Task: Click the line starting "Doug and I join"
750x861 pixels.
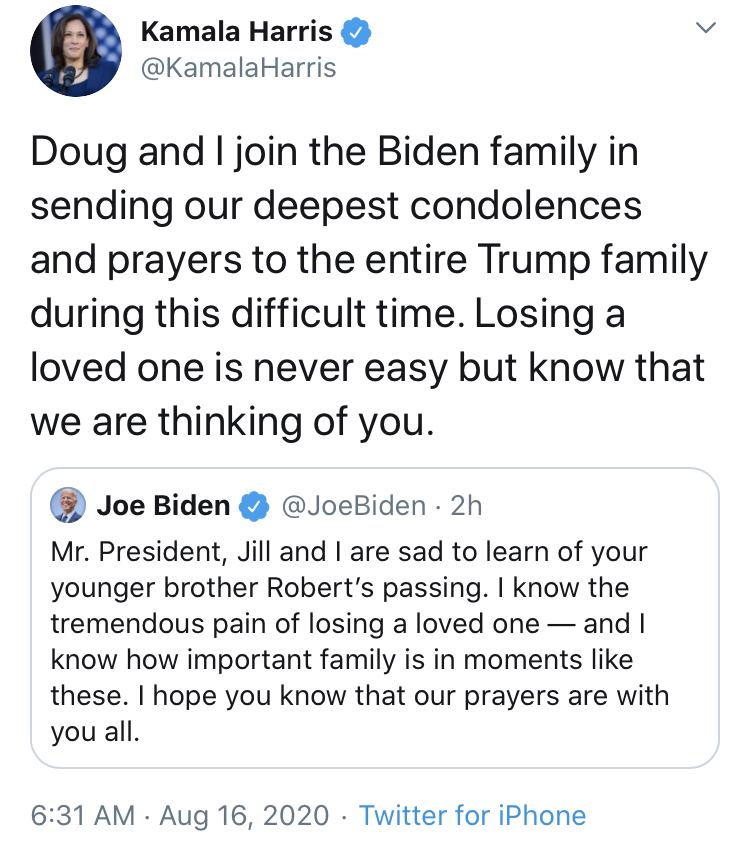Action: [334, 153]
